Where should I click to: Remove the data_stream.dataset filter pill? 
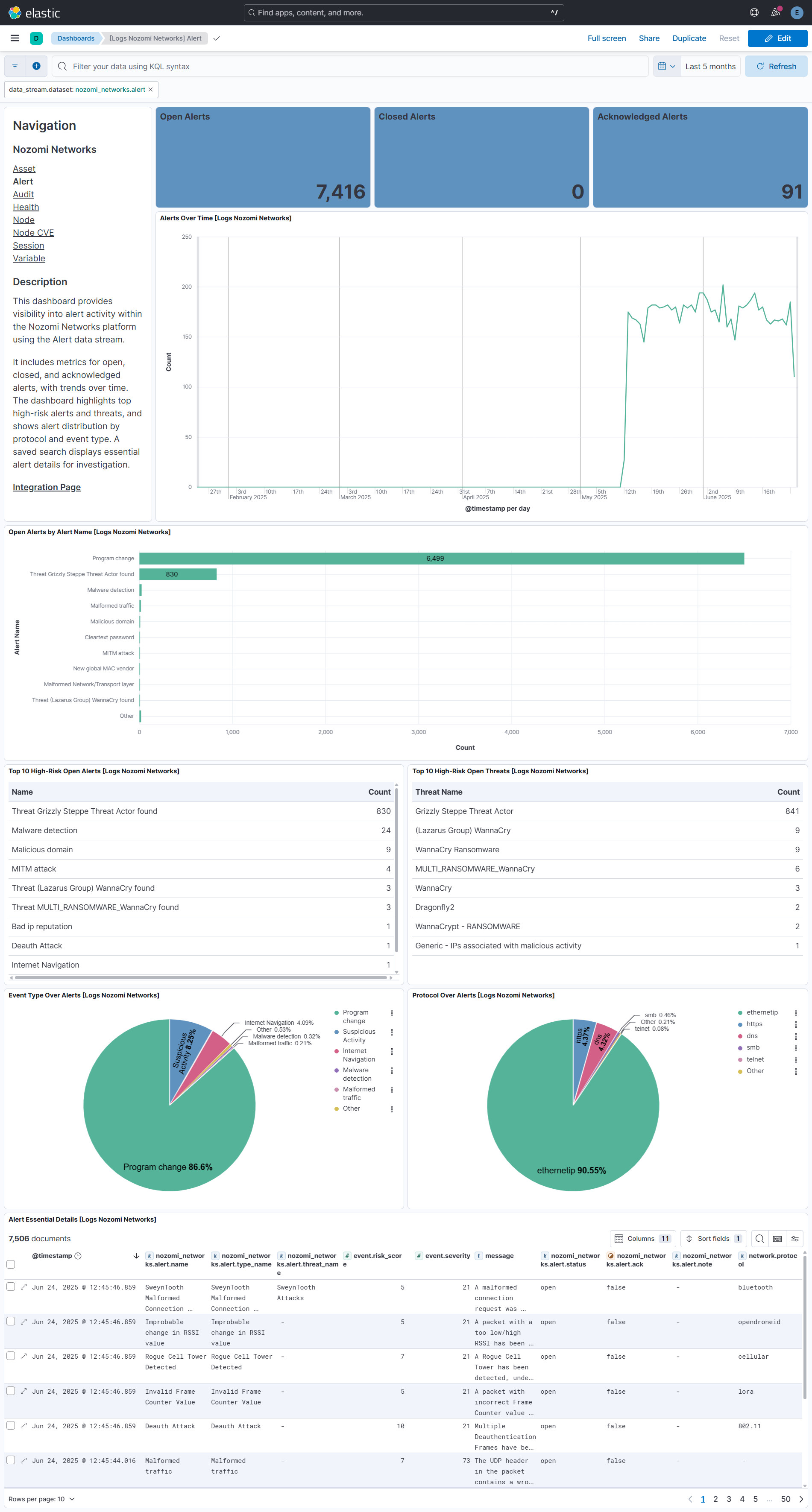point(151,90)
